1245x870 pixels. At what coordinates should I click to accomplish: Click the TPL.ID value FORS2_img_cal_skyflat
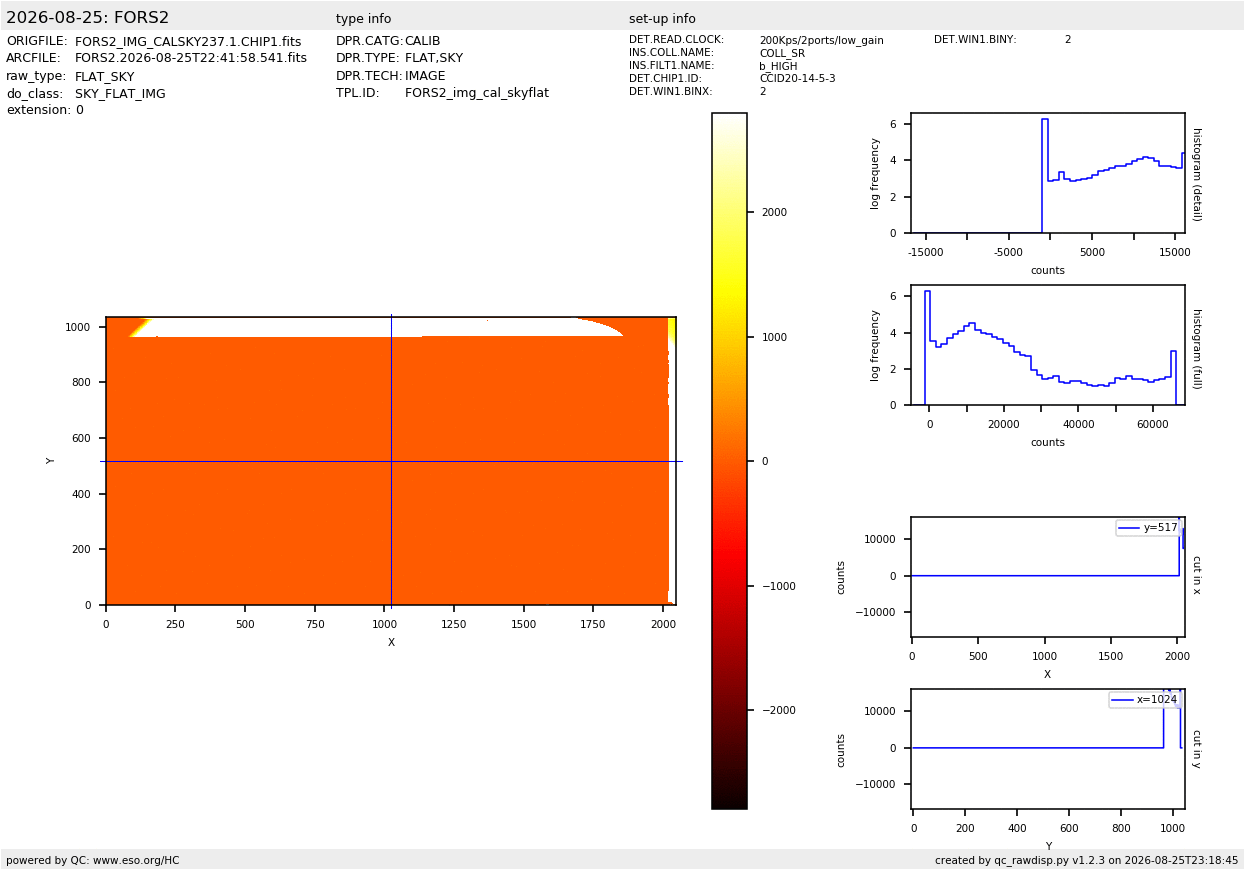[477, 94]
